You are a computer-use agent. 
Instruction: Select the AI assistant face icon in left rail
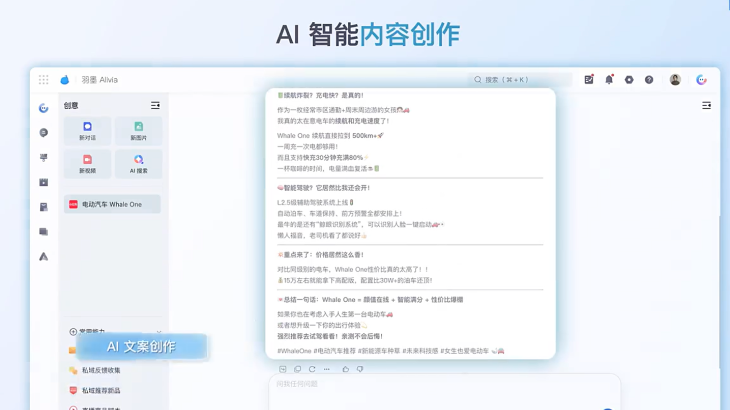pyautogui.click(x=43, y=108)
